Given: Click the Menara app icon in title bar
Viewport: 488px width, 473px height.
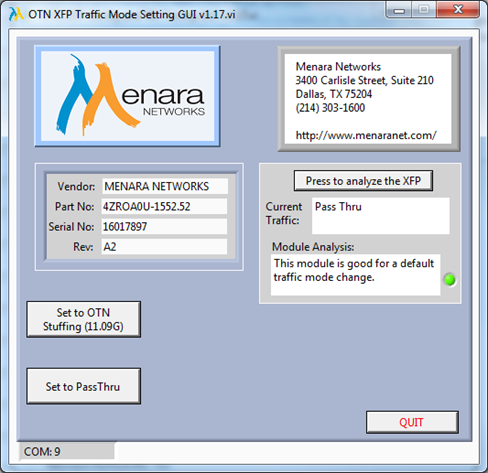Looking at the screenshot, I should [16, 14].
